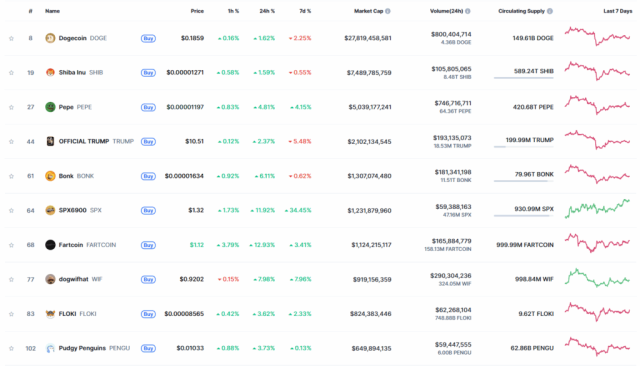Click the Shiba Inu circulating supply progress bar
Viewport: 640px width, 366px height.
pos(524,78)
